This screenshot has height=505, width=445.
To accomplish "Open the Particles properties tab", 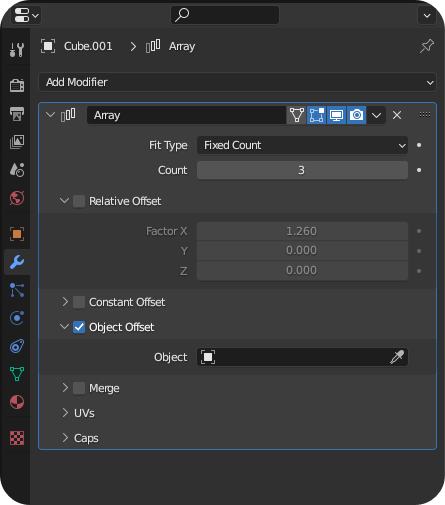I will pos(17,290).
